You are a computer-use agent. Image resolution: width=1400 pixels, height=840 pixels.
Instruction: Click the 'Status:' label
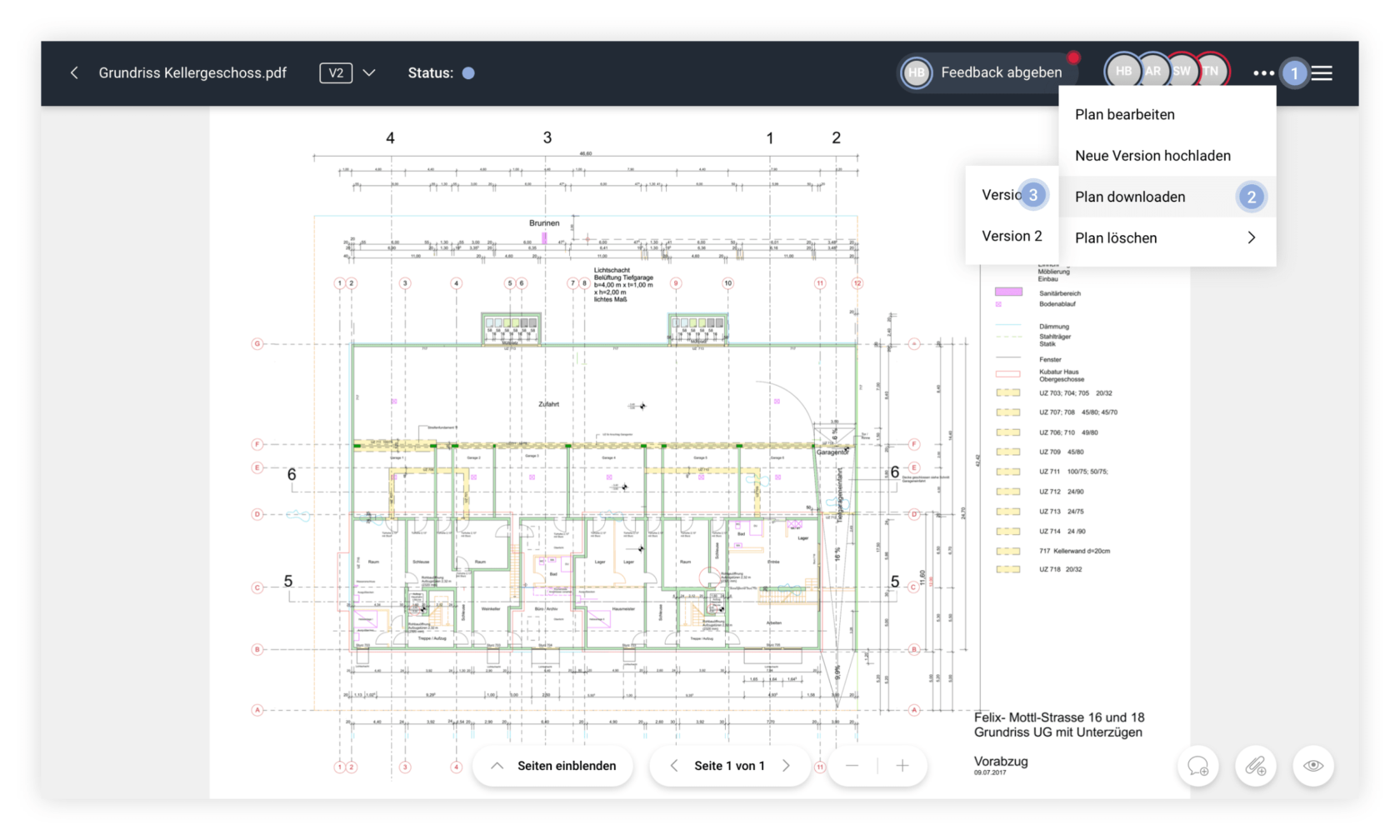pyautogui.click(x=431, y=73)
